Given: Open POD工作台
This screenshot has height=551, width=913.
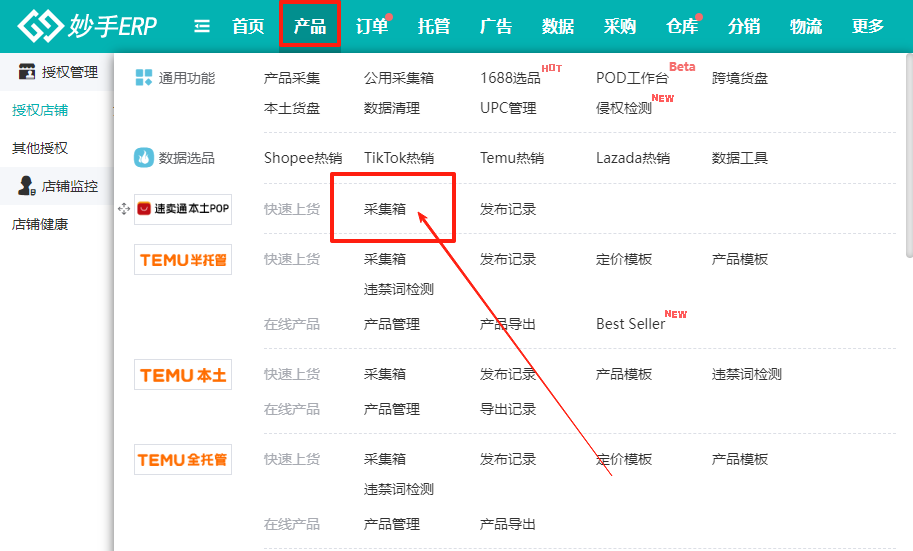Looking at the screenshot, I should 632,78.
